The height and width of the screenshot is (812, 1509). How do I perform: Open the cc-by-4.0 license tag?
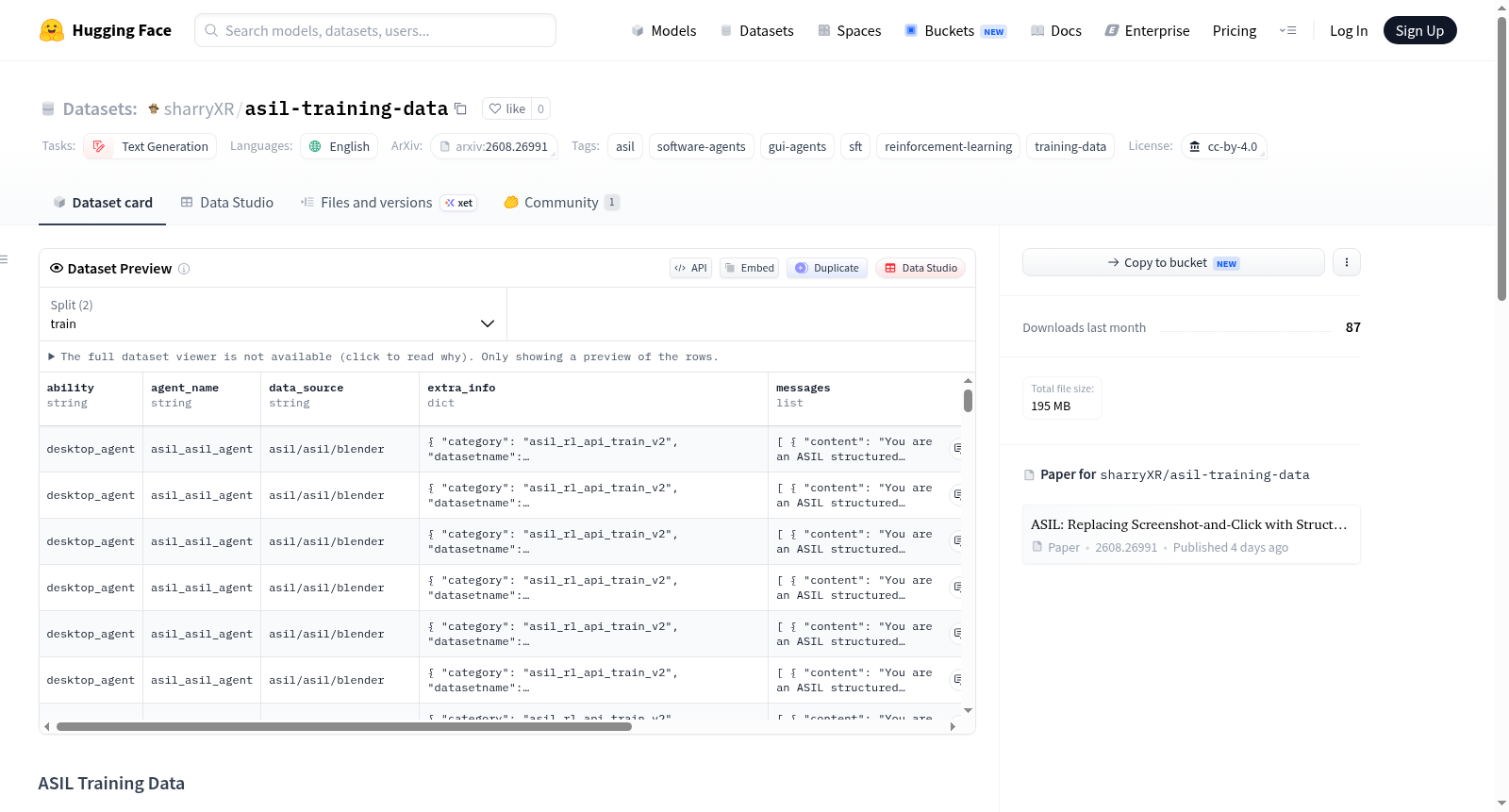click(1223, 146)
